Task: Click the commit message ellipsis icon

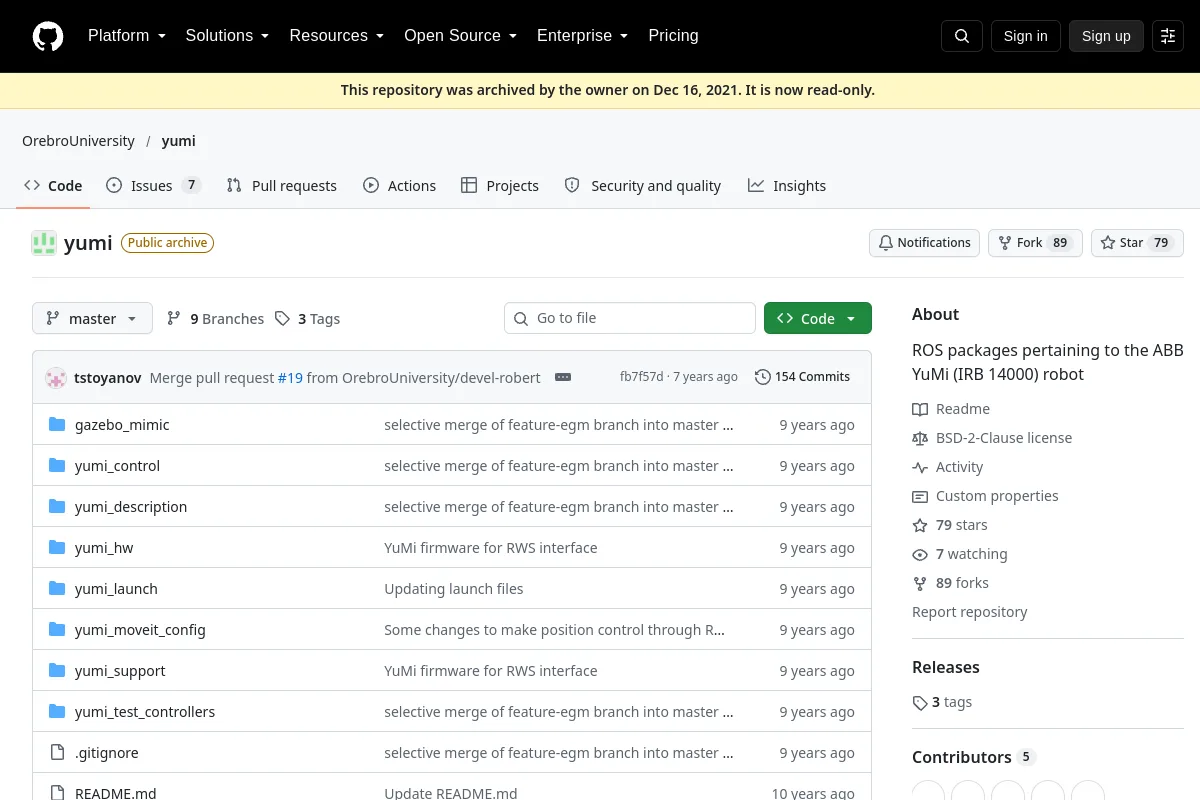Action: (x=563, y=377)
